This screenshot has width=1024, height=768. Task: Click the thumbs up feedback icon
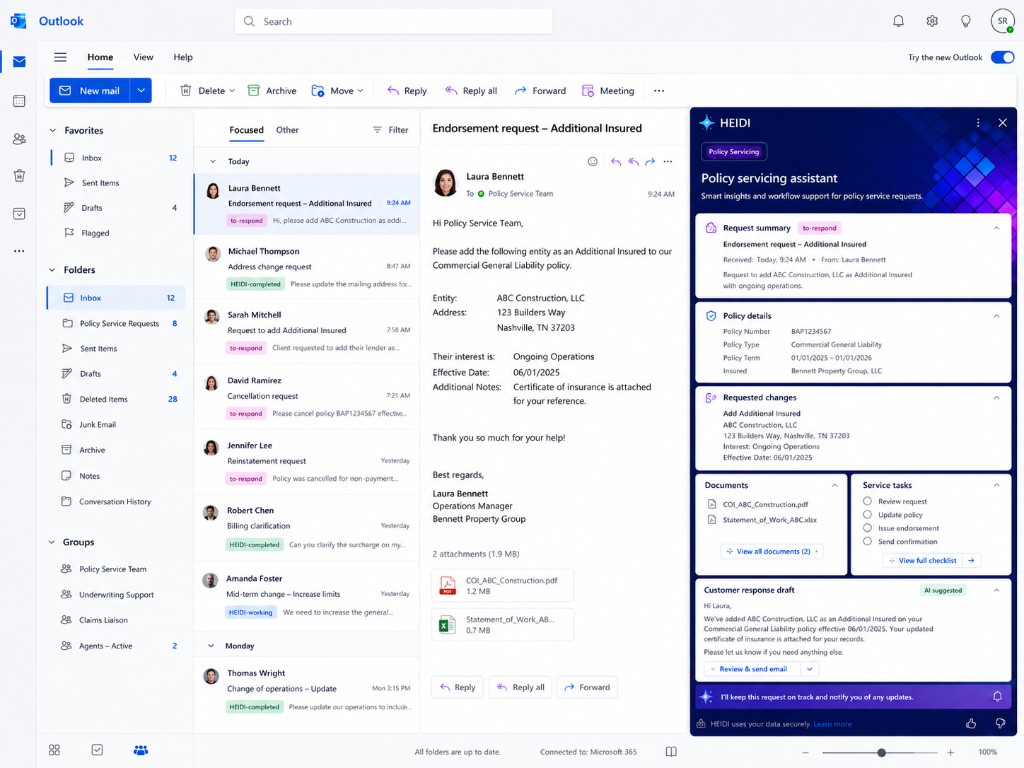coord(971,724)
